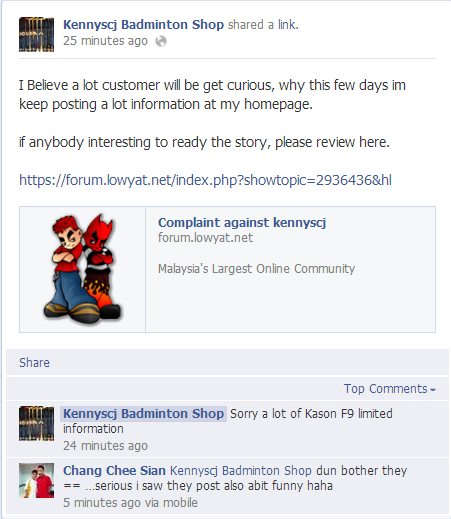451x519 pixels.
Task: Click forum.lowyat.net domain in link preview
Action: pyautogui.click(x=205, y=238)
